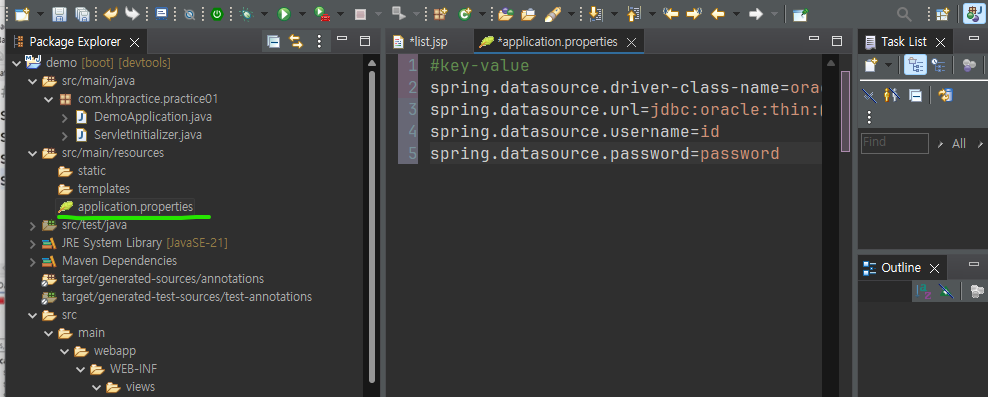
Task: Select the Java perspective button
Action: coord(973,14)
